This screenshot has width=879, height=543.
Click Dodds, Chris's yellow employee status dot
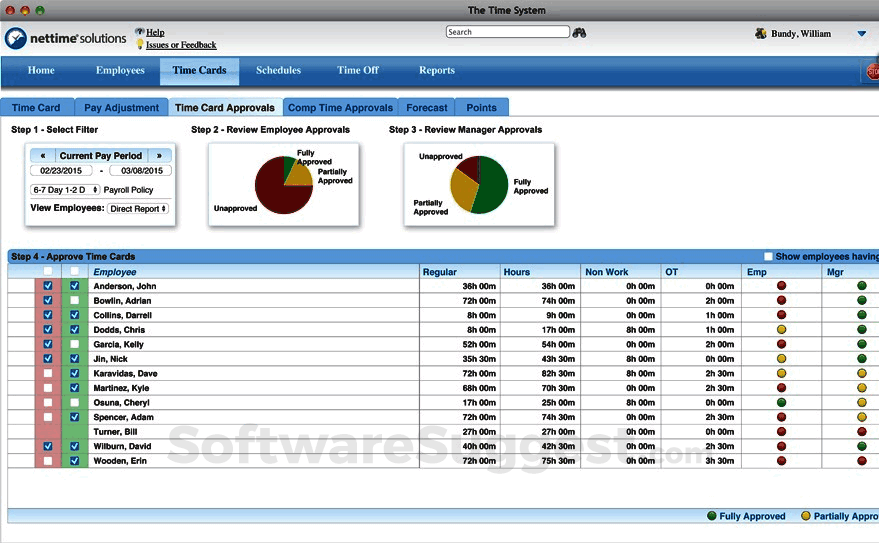coord(782,330)
